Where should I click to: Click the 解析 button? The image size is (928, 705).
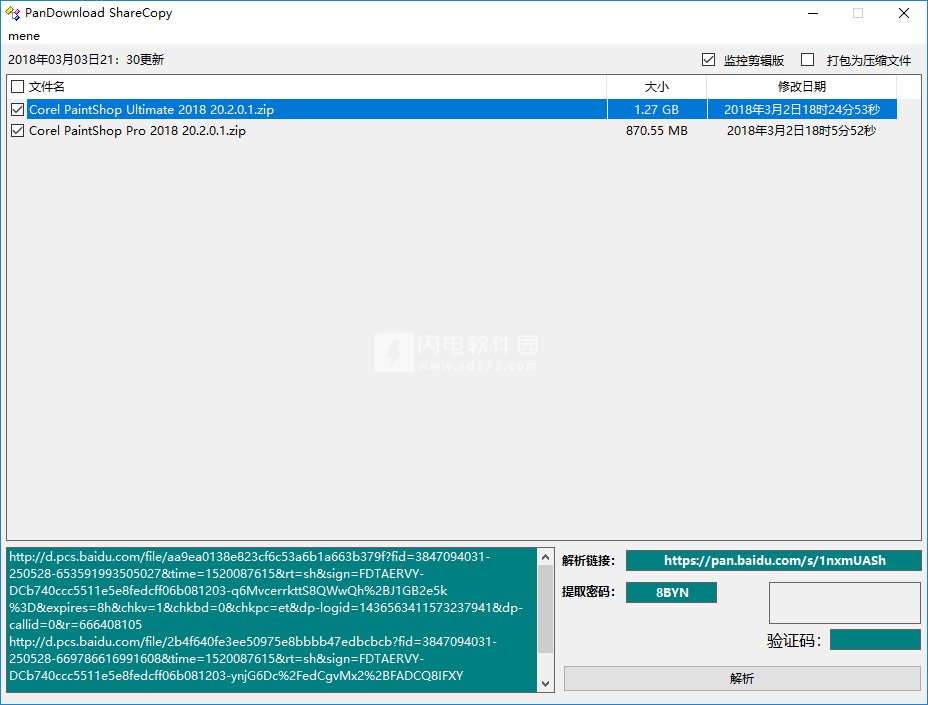[742, 678]
